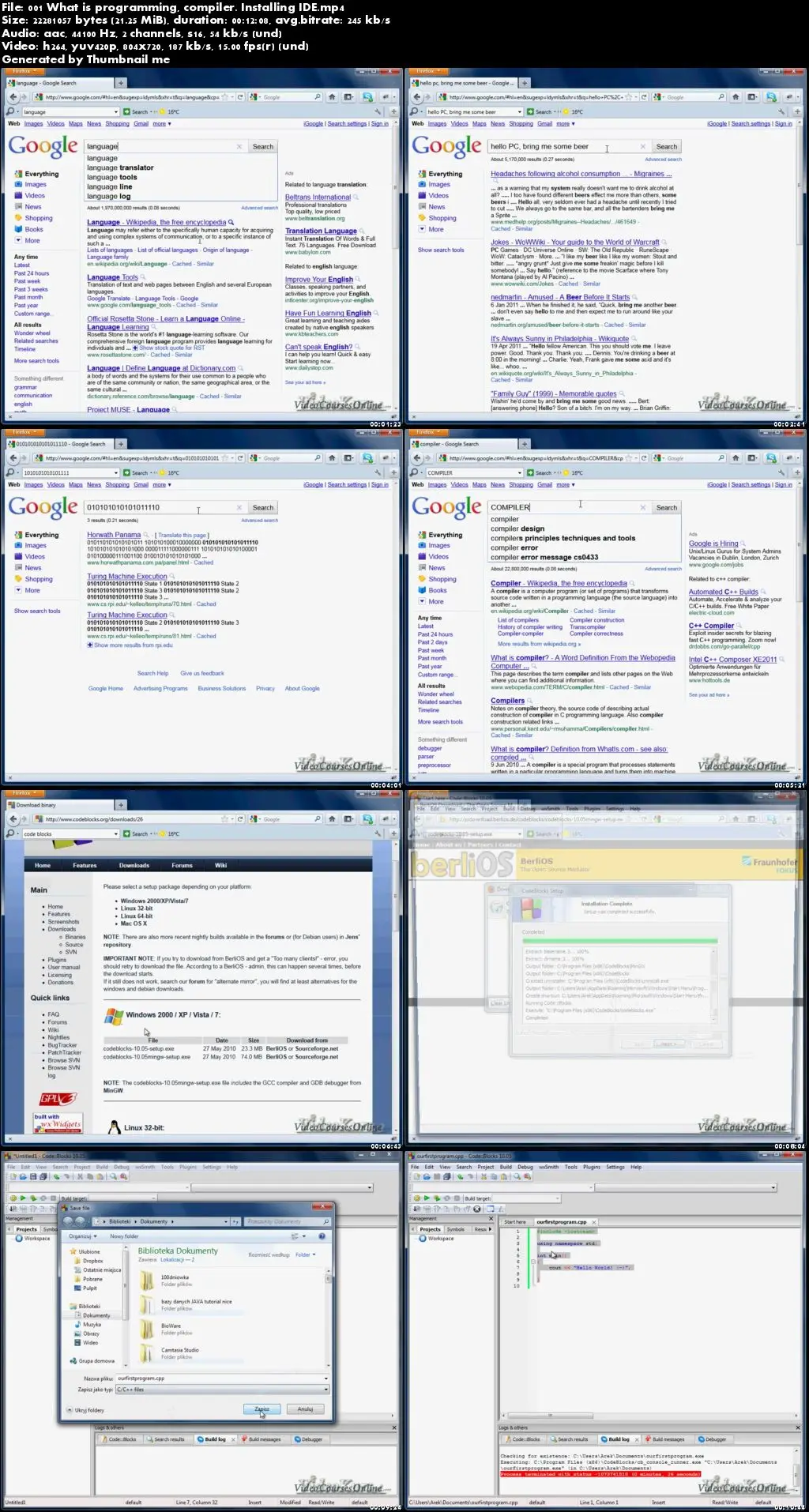Open 'Compiler - Wikipedia' result link

coord(559,583)
